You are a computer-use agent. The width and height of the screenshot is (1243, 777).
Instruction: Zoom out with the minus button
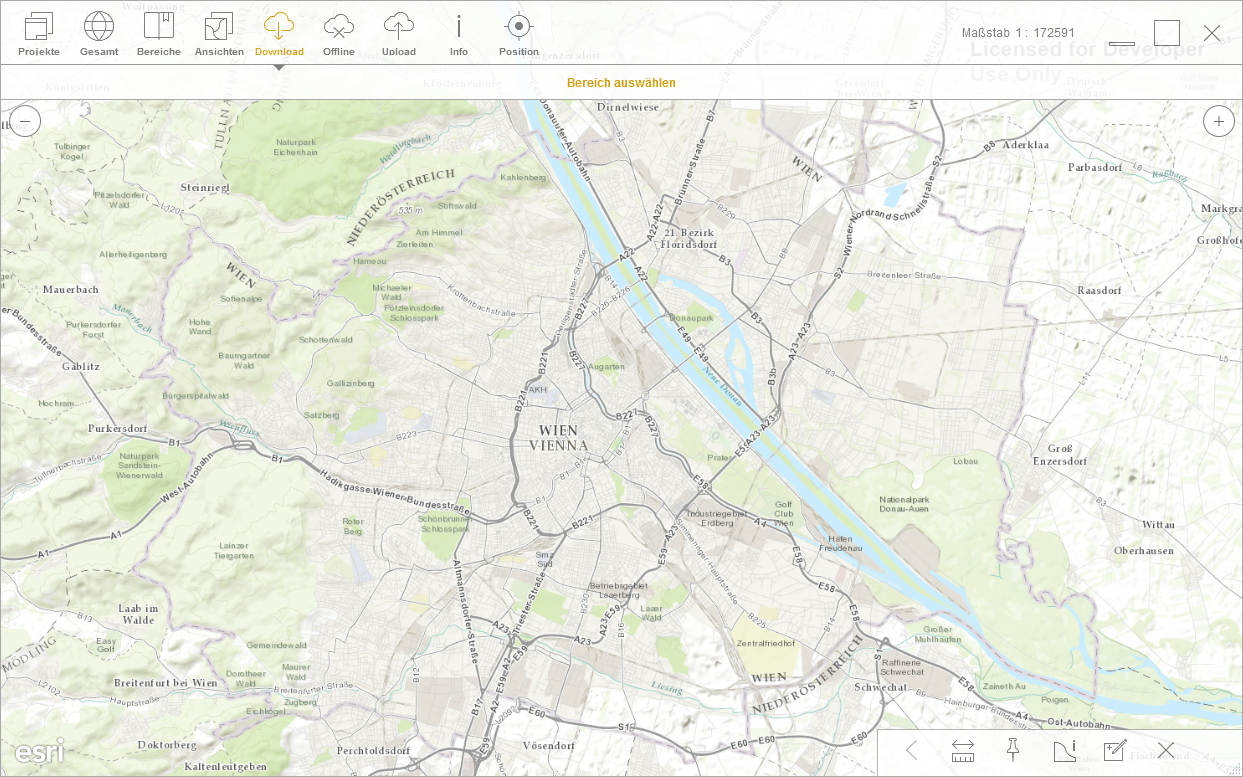click(25, 121)
